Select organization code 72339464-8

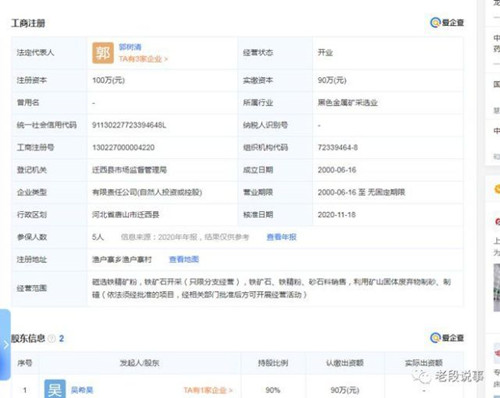(x=338, y=147)
